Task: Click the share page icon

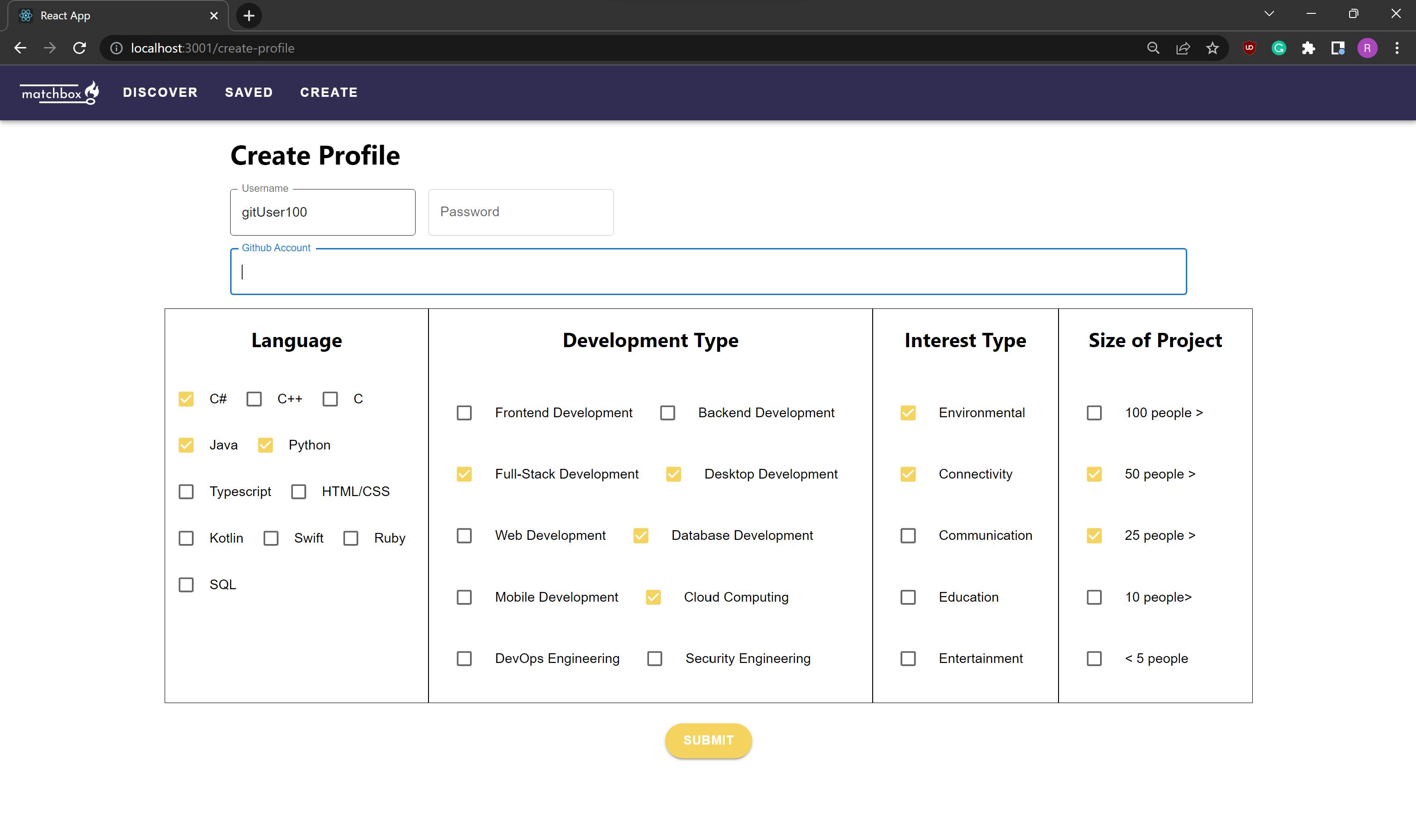Action: [x=1183, y=48]
